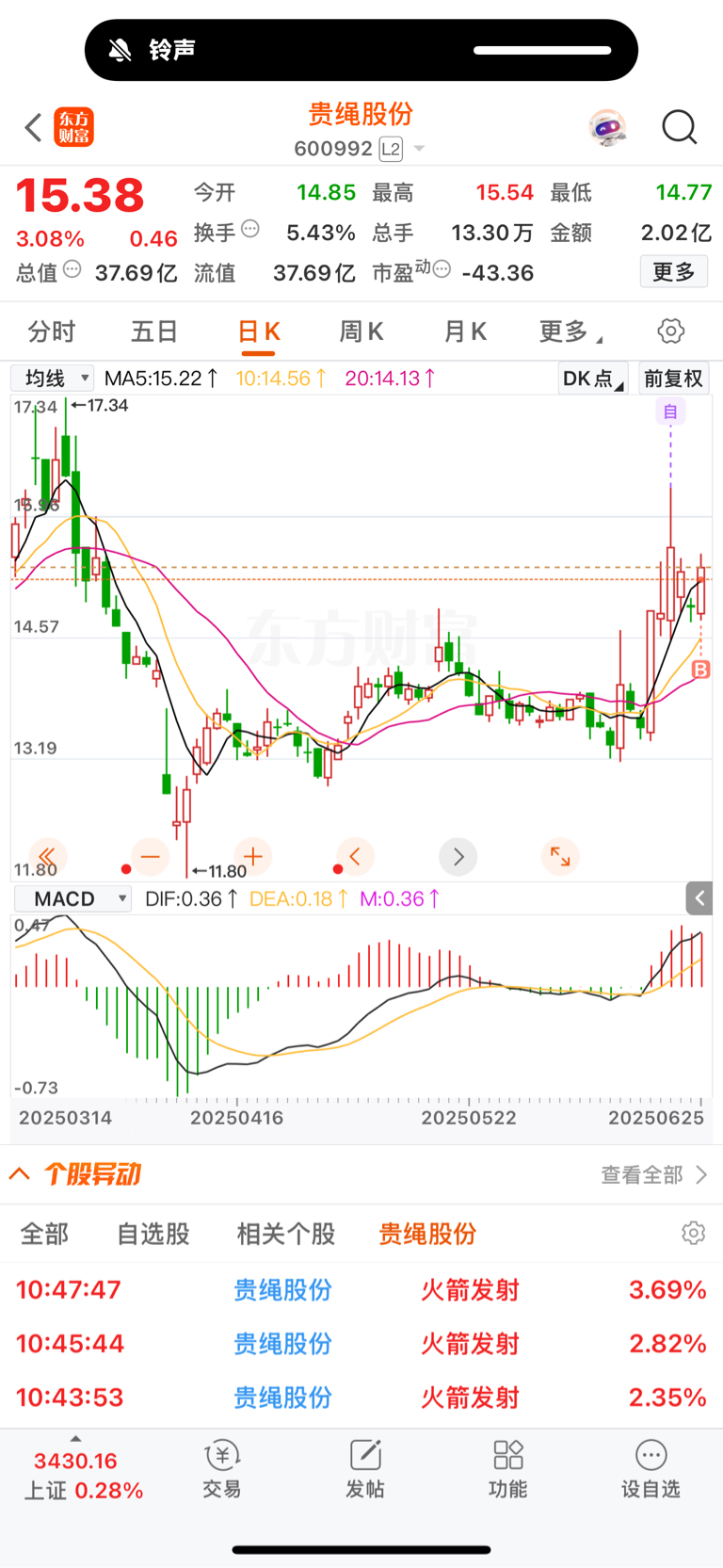Open 设自选 watchlist icon

click(x=651, y=1469)
